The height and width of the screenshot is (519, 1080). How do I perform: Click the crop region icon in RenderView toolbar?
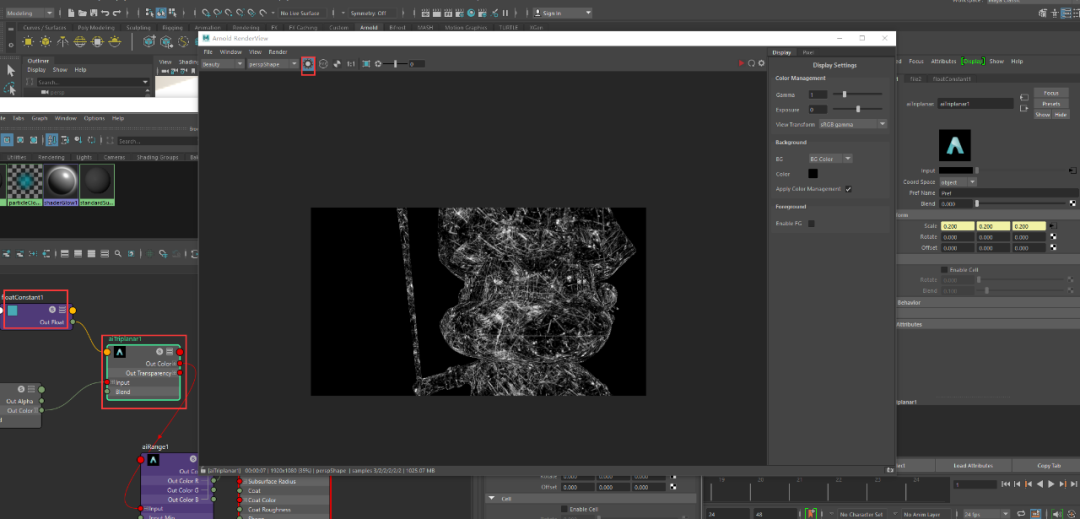[x=366, y=63]
